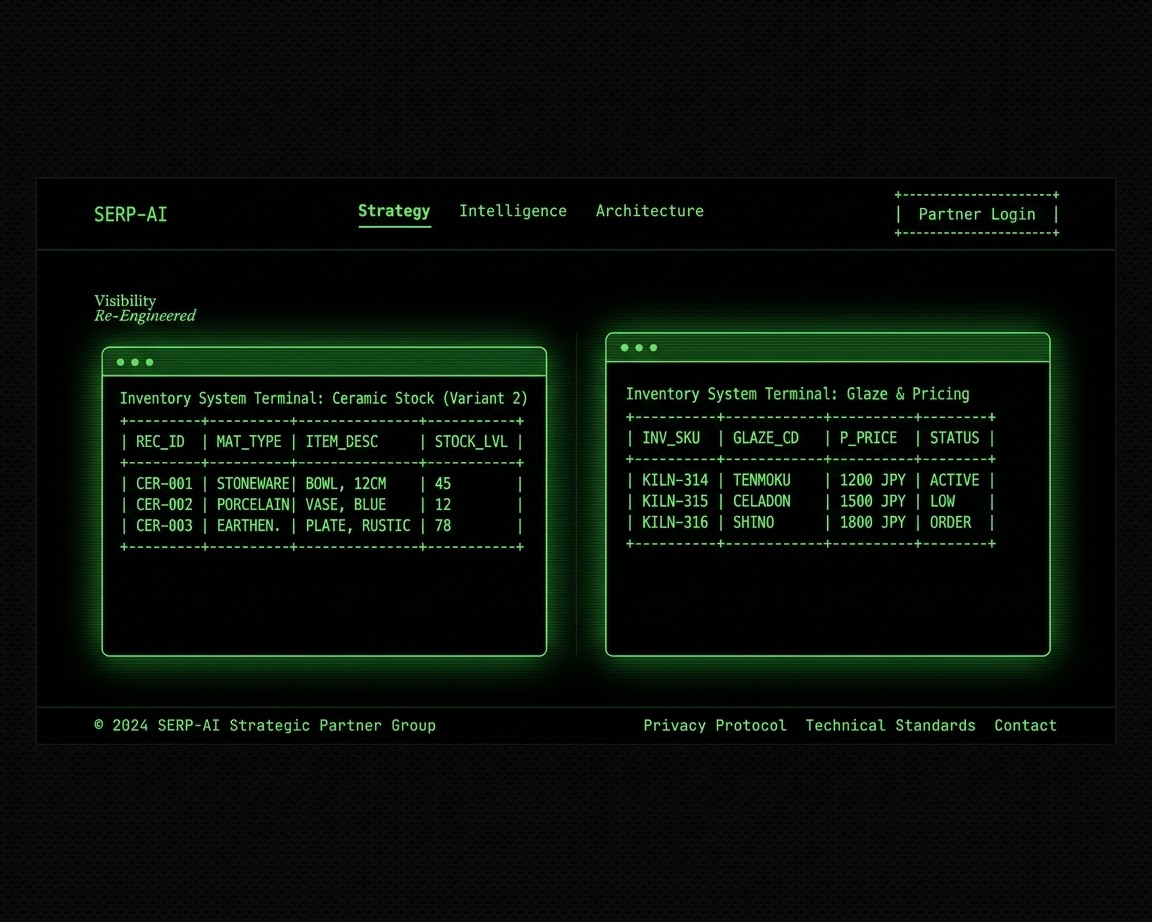Click middle dot in Glaze & Pricing window titlebar
The width and height of the screenshot is (1152, 922).
(x=639, y=347)
